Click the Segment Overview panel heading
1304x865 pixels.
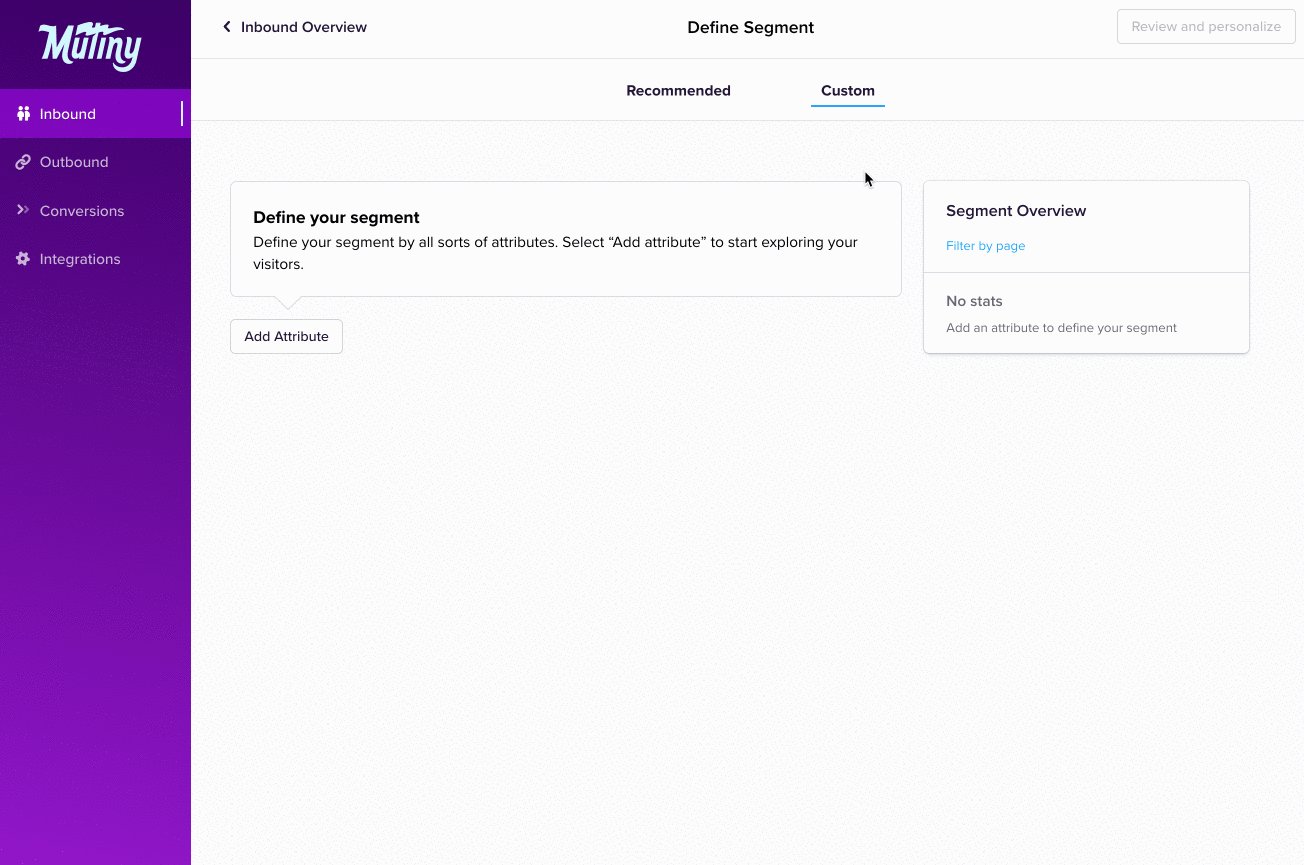tap(1016, 211)
